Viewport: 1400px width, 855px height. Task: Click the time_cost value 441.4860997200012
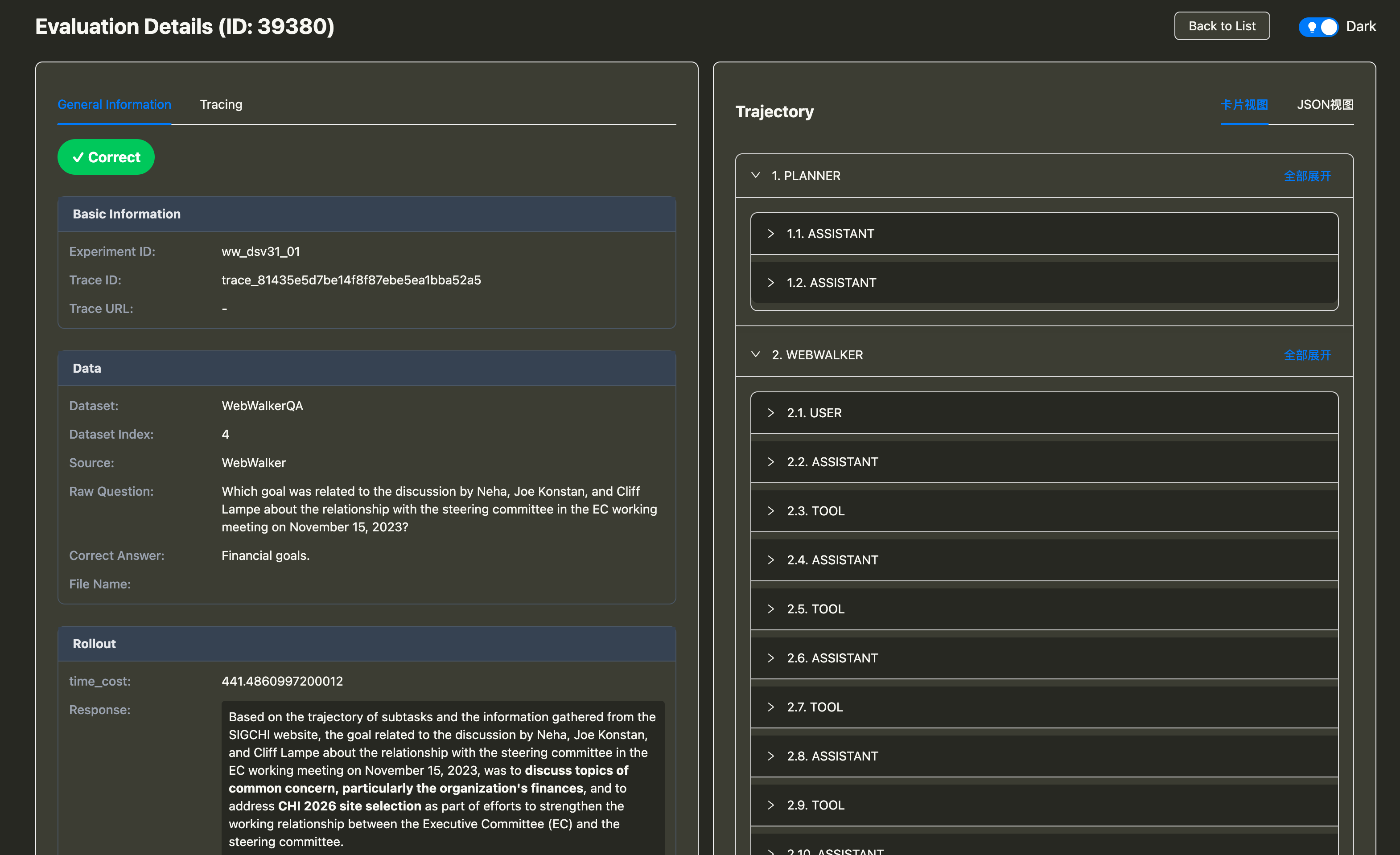pos(282,681)
